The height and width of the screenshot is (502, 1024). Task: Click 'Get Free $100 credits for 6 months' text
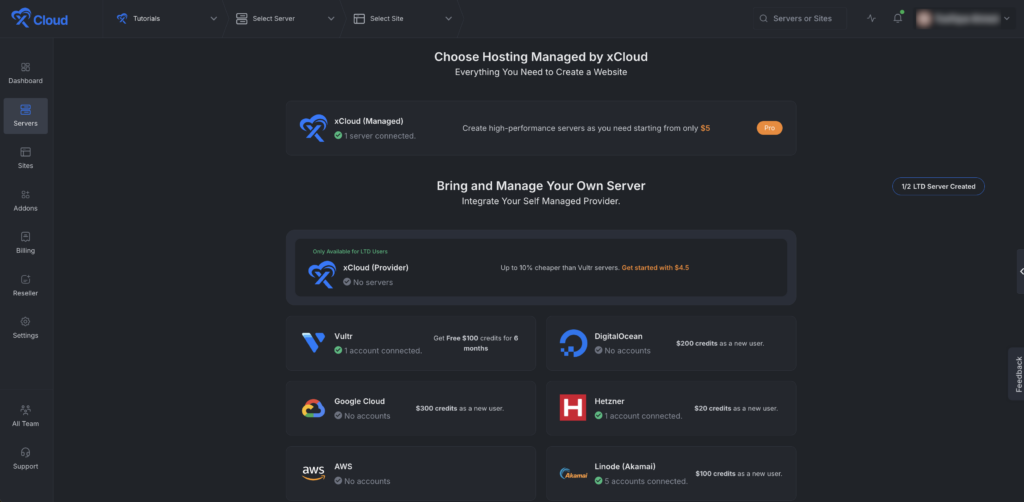(475, 343)
